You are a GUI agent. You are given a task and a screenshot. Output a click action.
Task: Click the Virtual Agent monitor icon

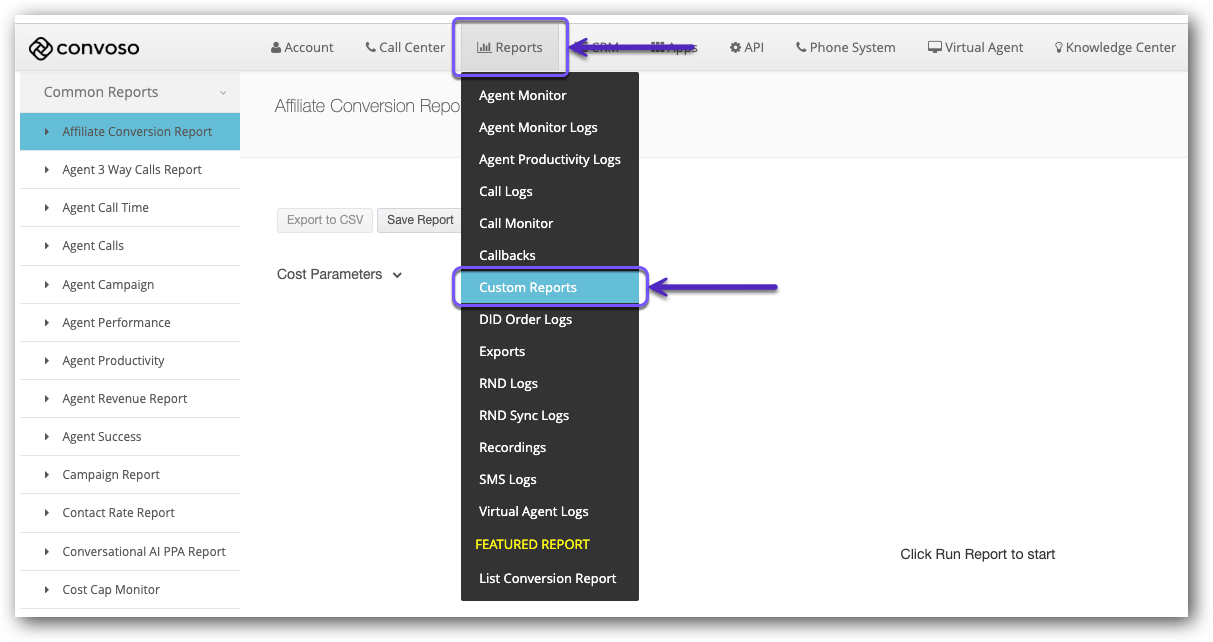pos(934,47)
